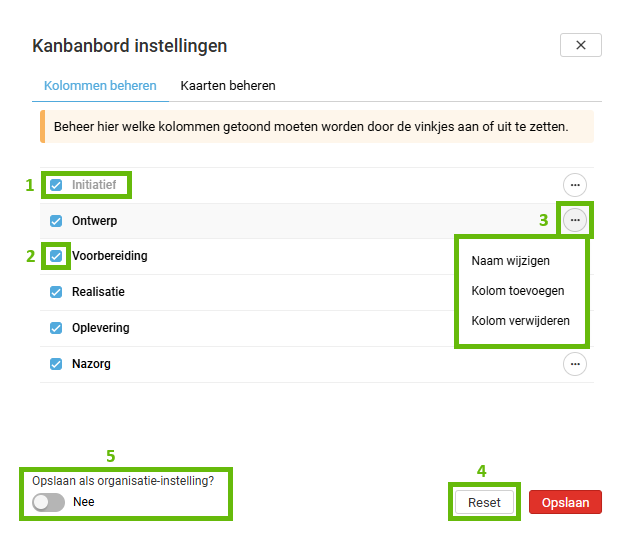
Task: Click the ellipsis button on the Ontwerp row
Action: (574, 220)
